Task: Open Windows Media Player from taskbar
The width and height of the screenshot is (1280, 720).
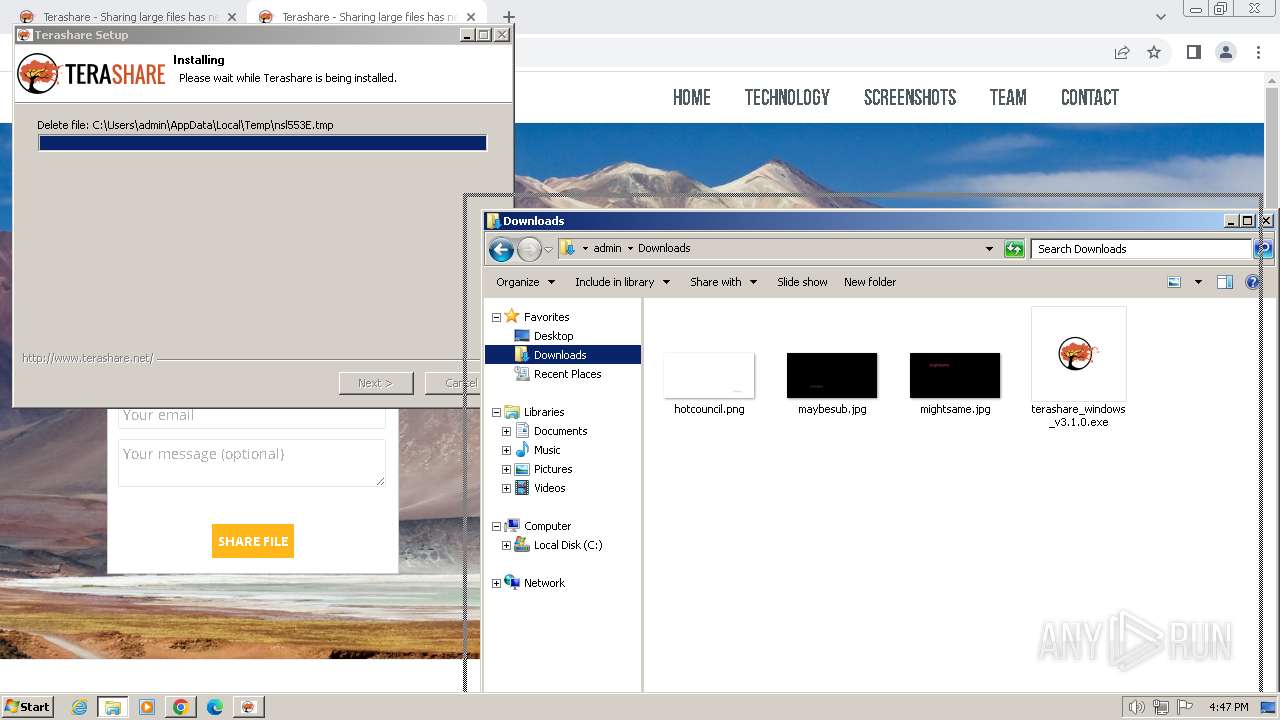Action: coord(146,707)
